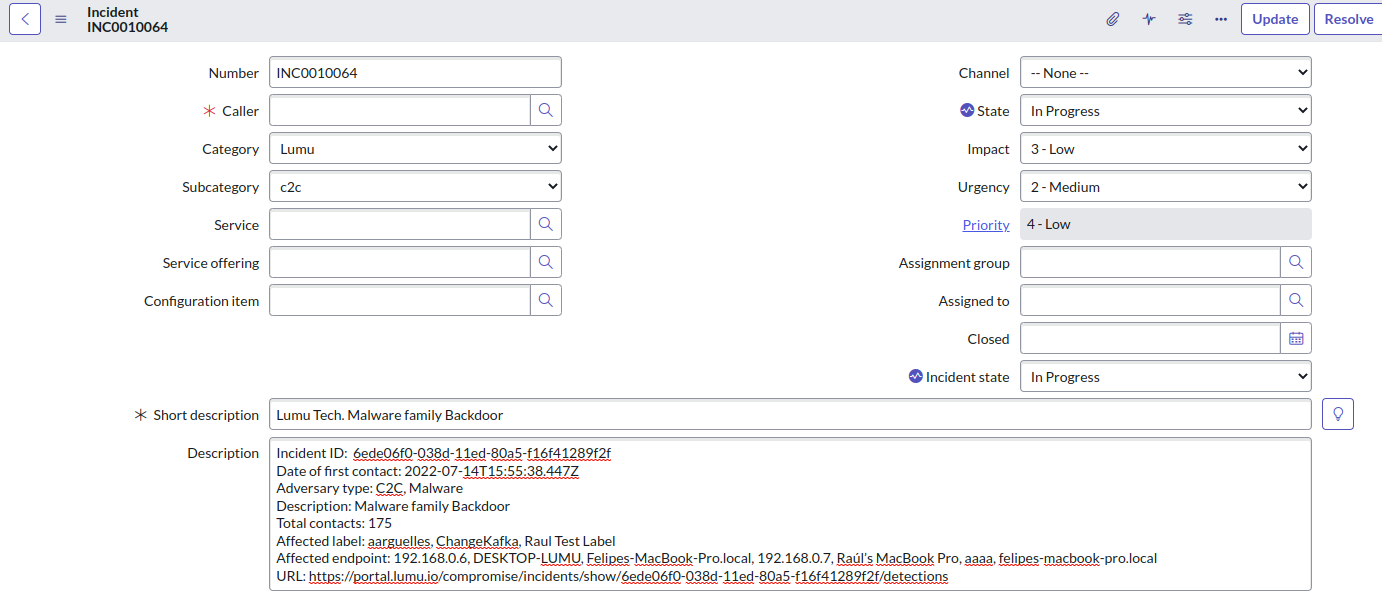Click the Configuration item lookup icon

(x=545, y=300)
